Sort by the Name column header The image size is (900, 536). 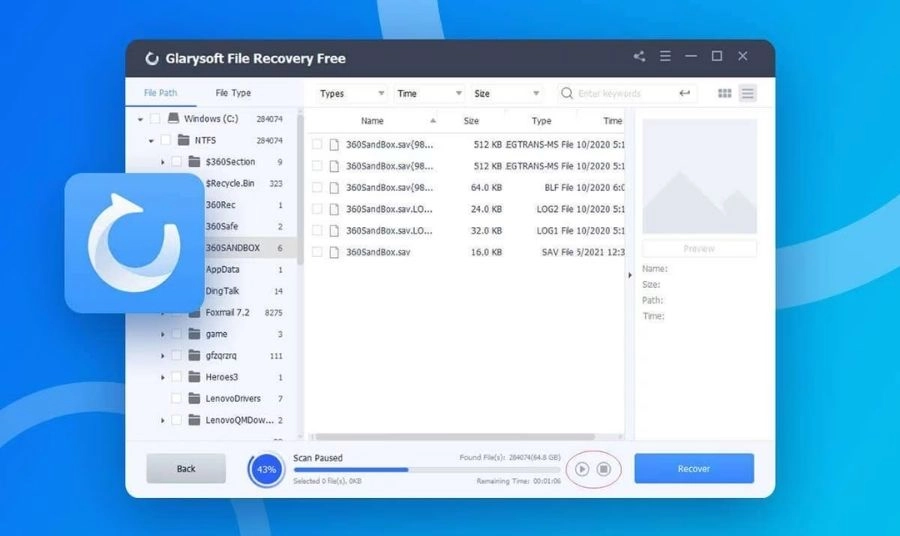pyautogui.click(x=372, y=121)
